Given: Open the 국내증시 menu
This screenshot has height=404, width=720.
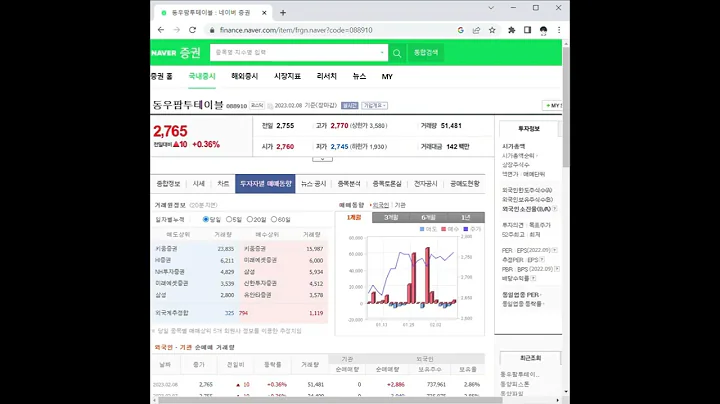Looking at the screenshot, I should click(x=202, y=77).
